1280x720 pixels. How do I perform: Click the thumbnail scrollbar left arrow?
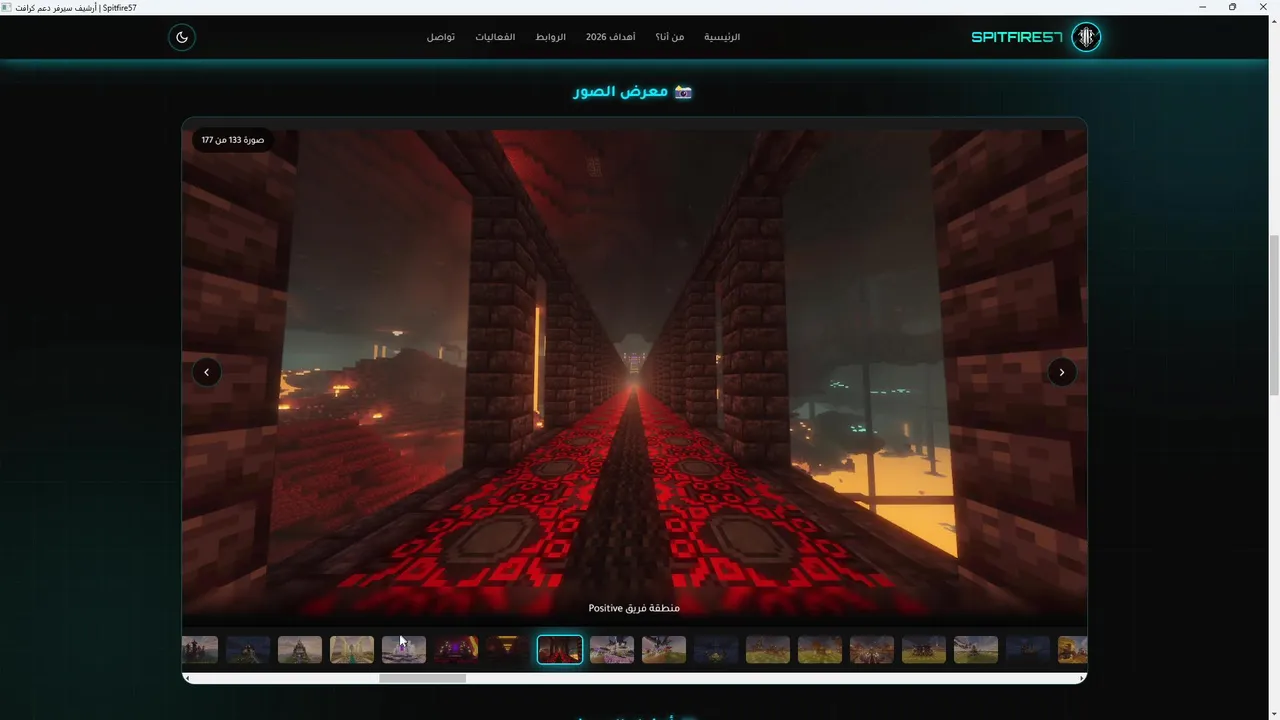(x=187, y=678)
